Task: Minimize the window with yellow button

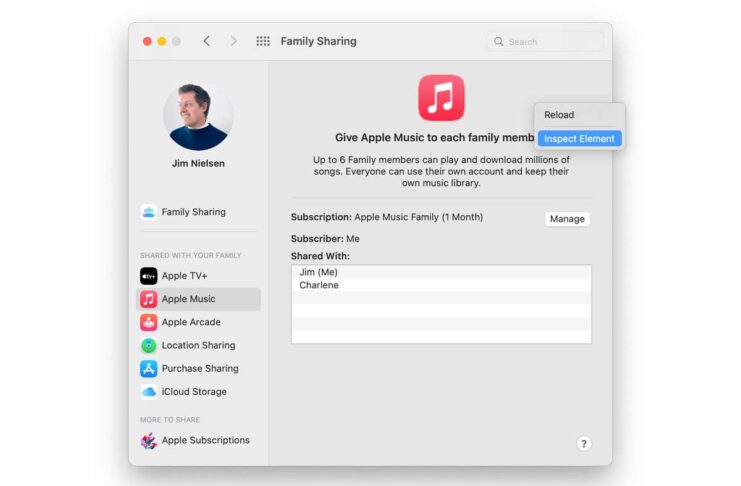Action: (x=162, y=42)
